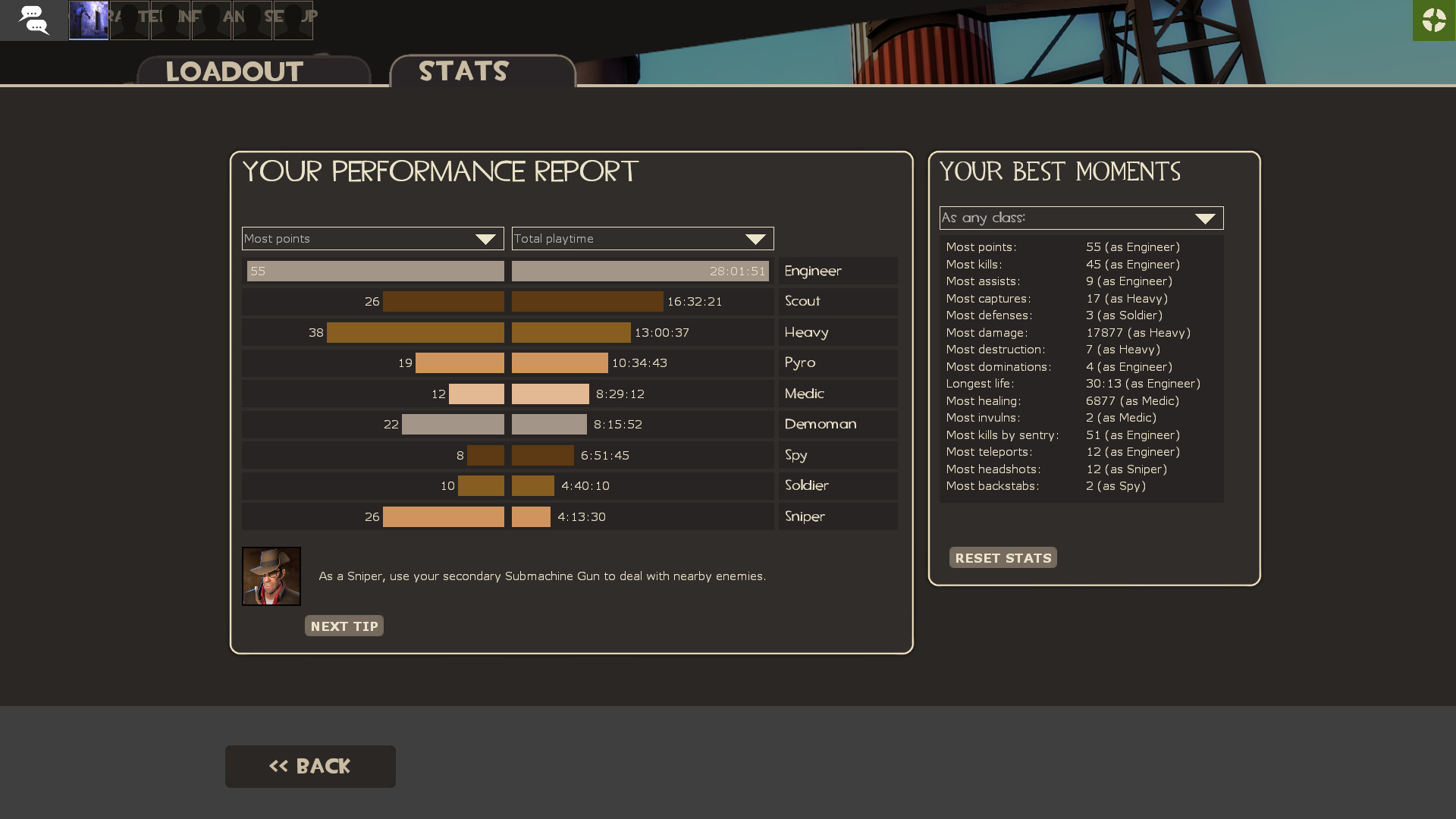Image resolution: width=1456 pixels, height=819 pixels.
Task: Click the Engineer 28:01:51 playtime bar
Action: coord(641,271)
